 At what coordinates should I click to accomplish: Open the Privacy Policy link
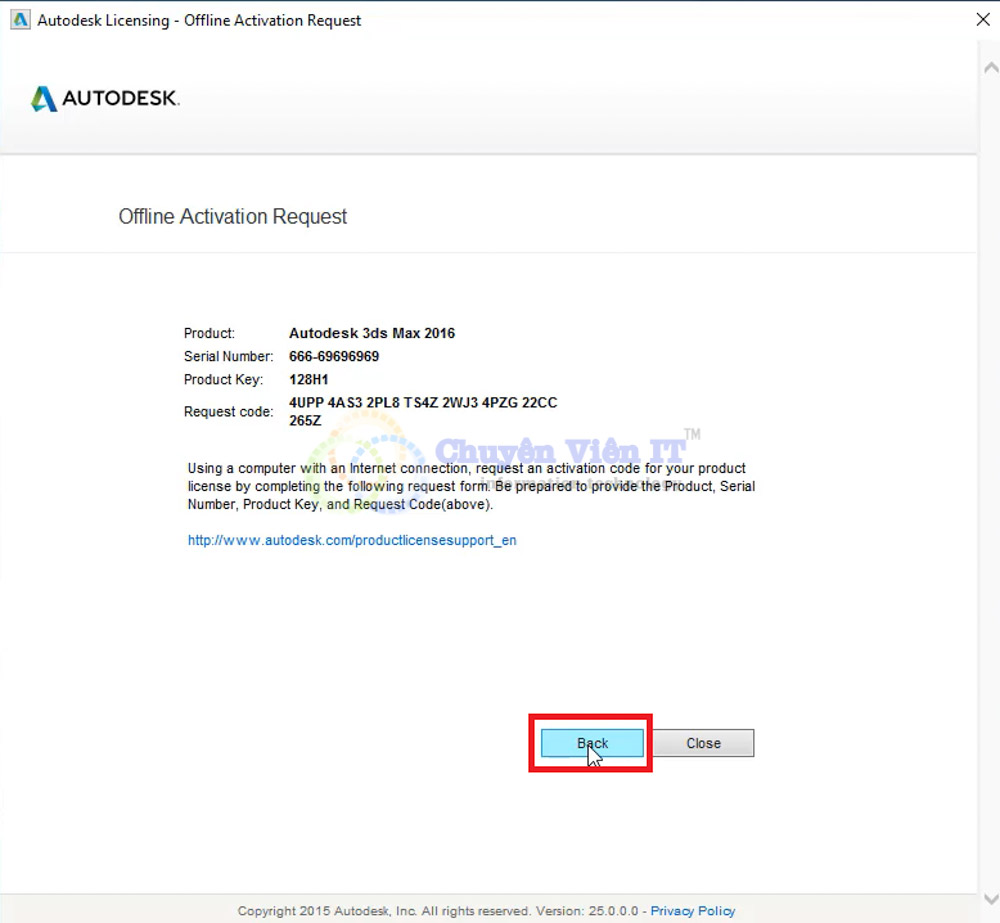[692, 911]
